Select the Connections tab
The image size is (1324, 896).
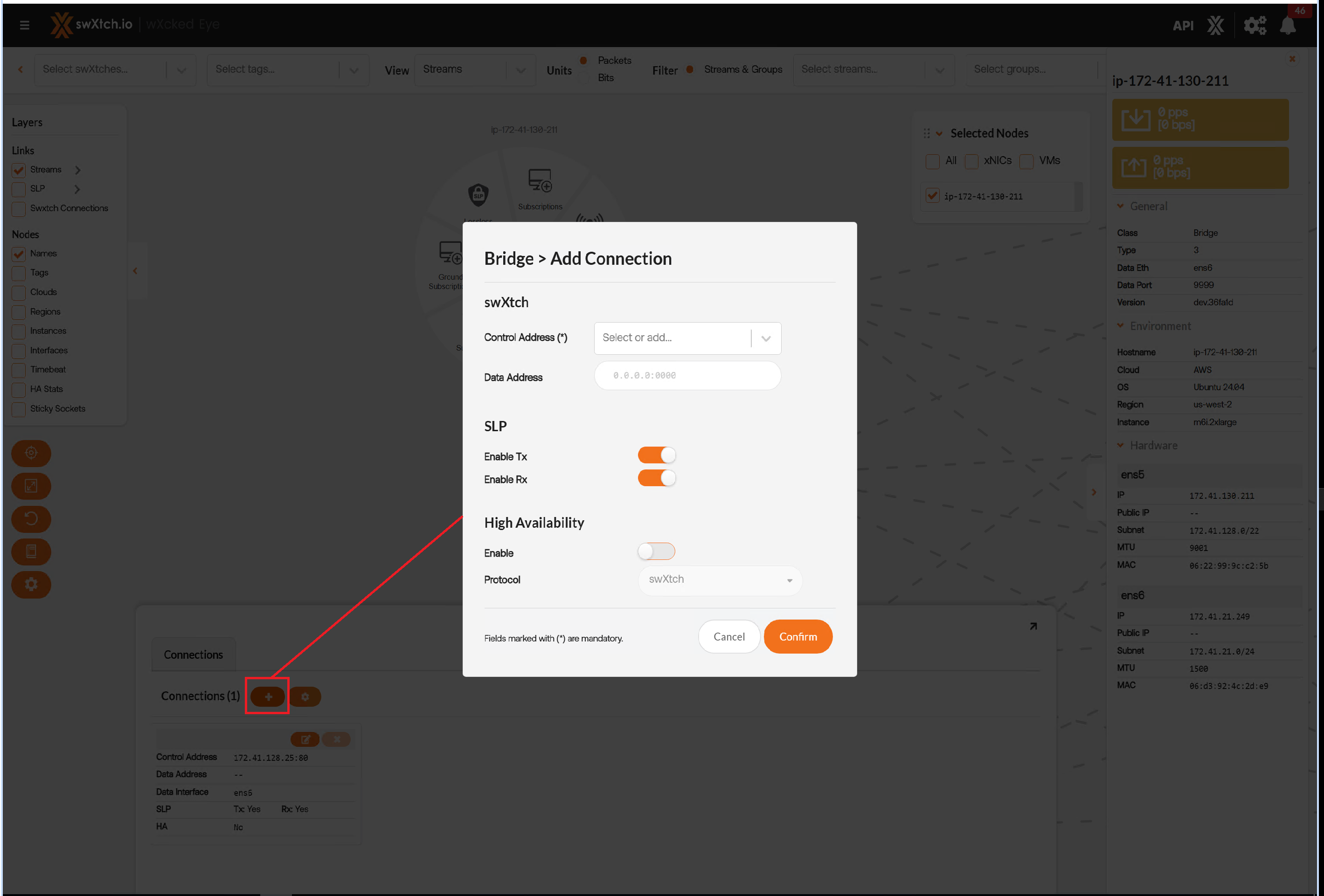click(193, 655)
